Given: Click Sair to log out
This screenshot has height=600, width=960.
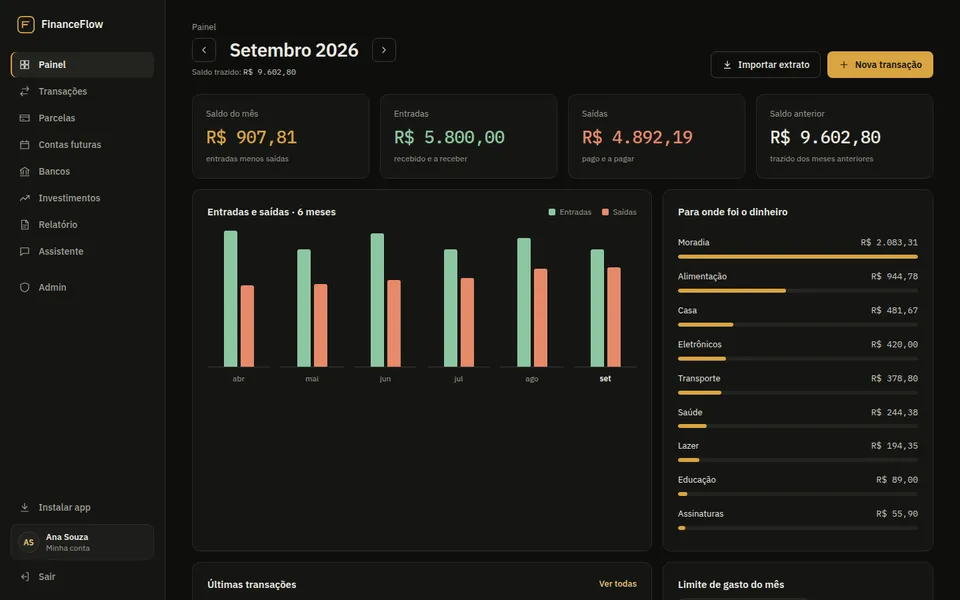Looking at the screenshot, I should coord(82,576).
